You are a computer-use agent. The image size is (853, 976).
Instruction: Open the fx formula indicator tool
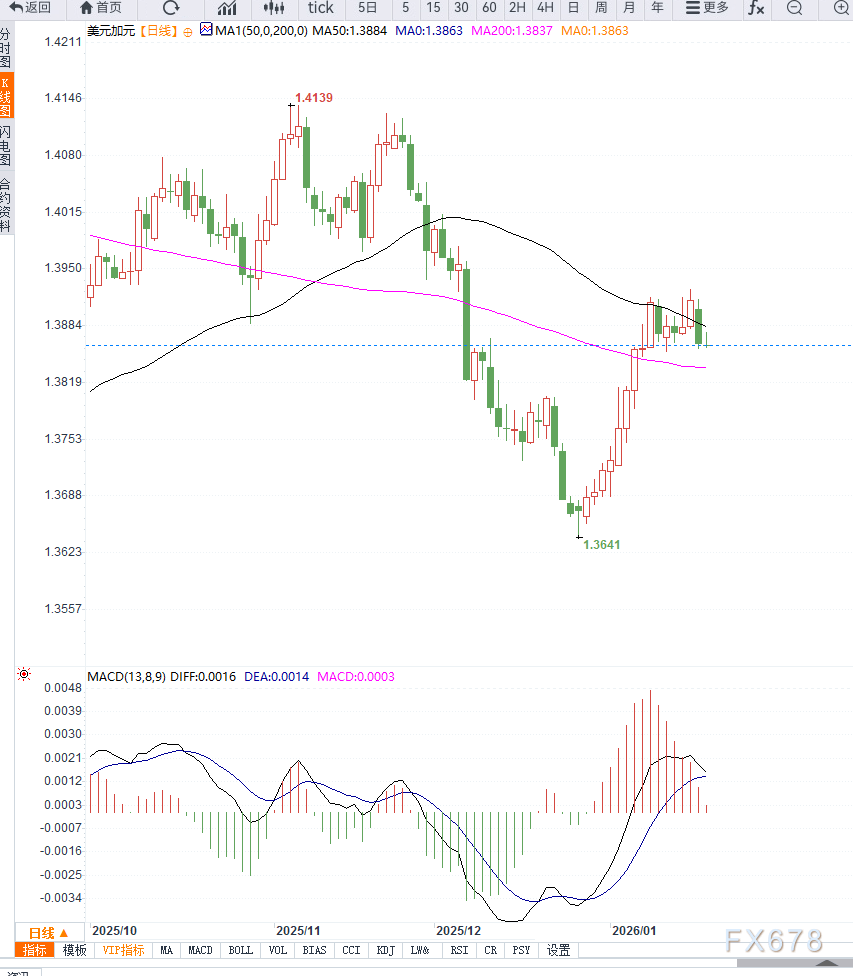click(756, 8)
